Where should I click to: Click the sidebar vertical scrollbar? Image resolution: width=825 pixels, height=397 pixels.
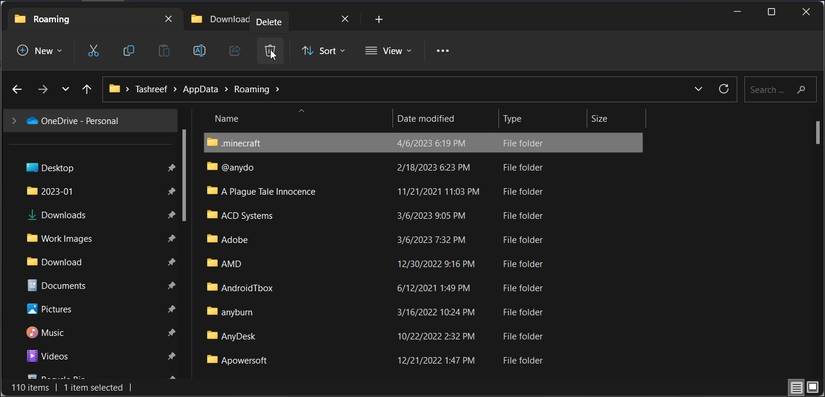tap(184, 175)
